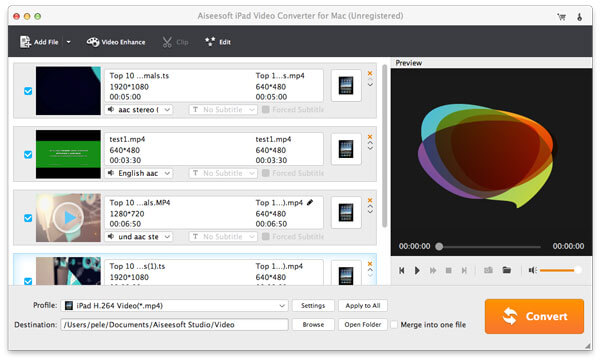
Task: Click the play button in preview controls
Action: click(x=417, y=270)
